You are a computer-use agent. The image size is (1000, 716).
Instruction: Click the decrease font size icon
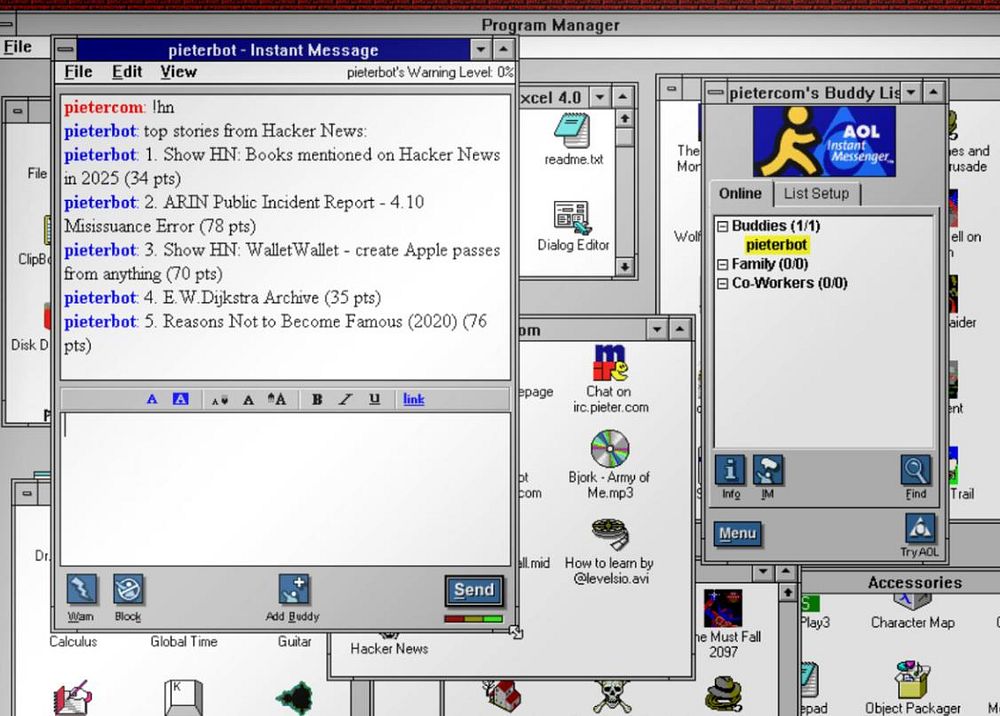point(220,400)
